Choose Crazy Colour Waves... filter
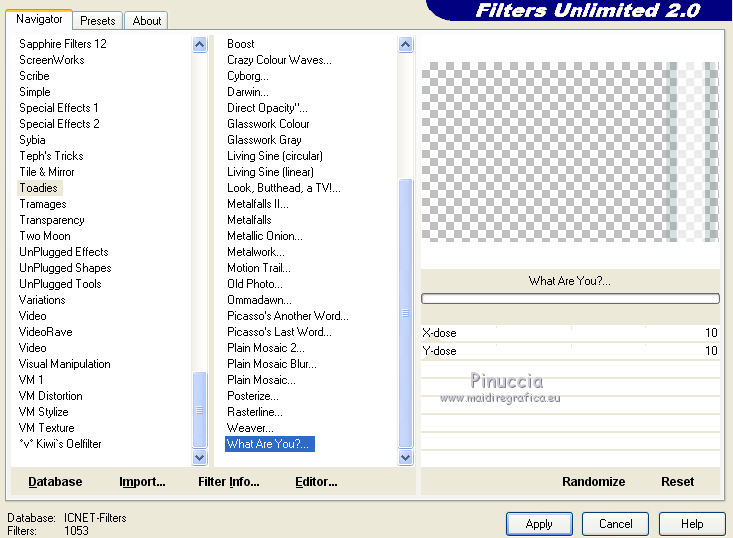 (x=279, y=60)
